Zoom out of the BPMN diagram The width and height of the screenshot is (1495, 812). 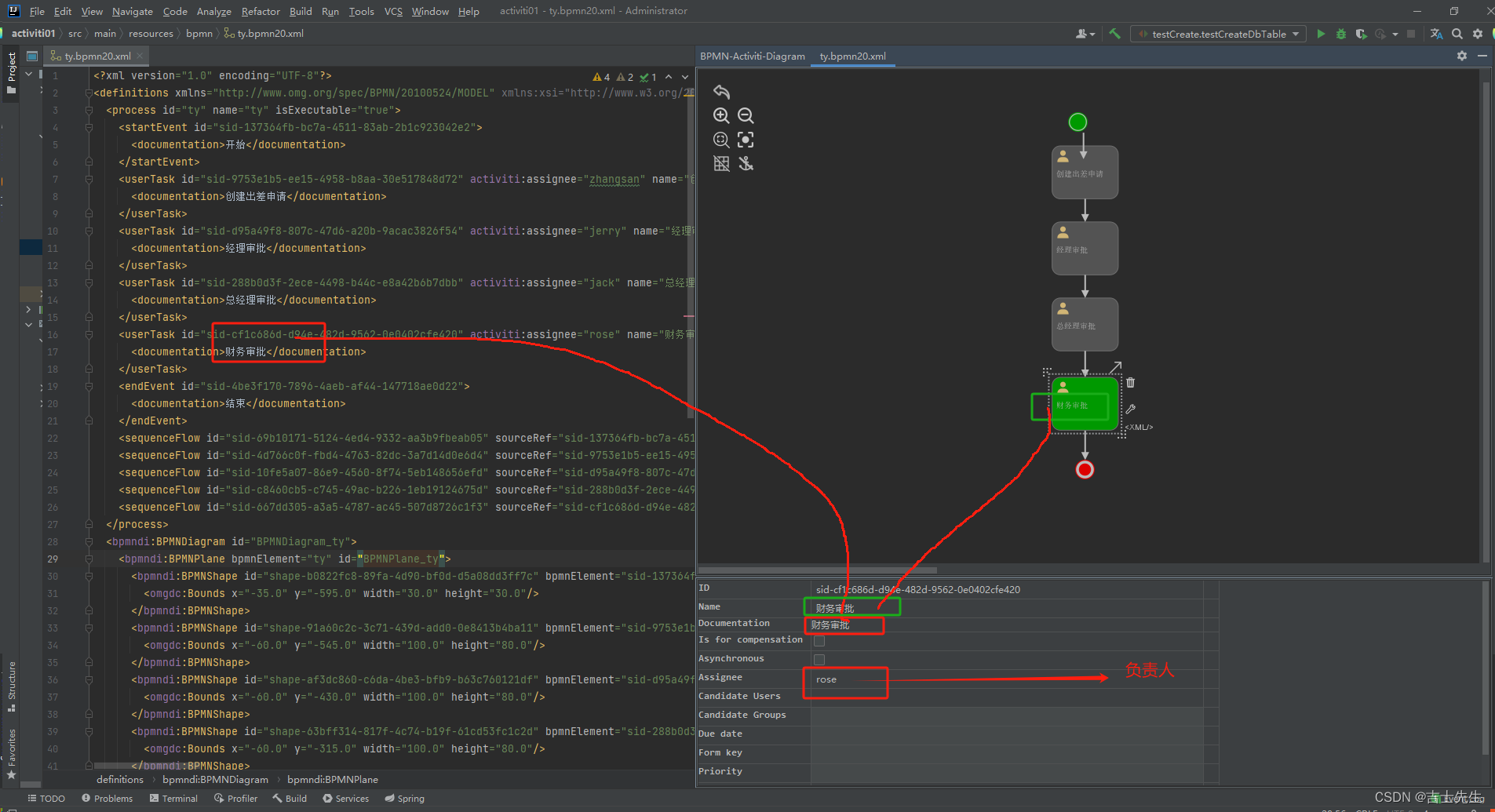(746, 116)
